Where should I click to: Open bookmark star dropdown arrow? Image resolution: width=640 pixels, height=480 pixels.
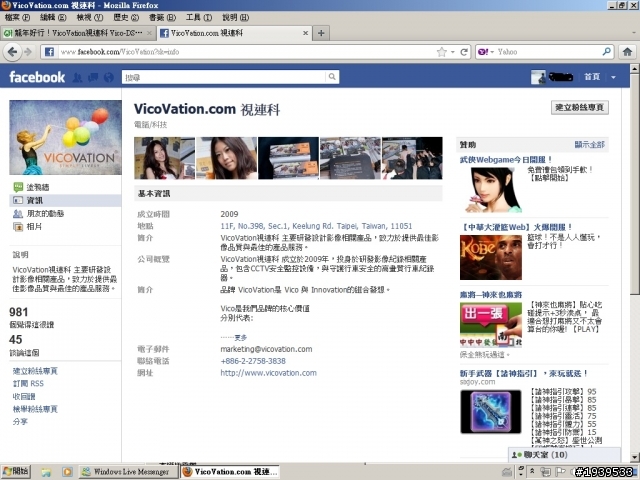[453, 52]
